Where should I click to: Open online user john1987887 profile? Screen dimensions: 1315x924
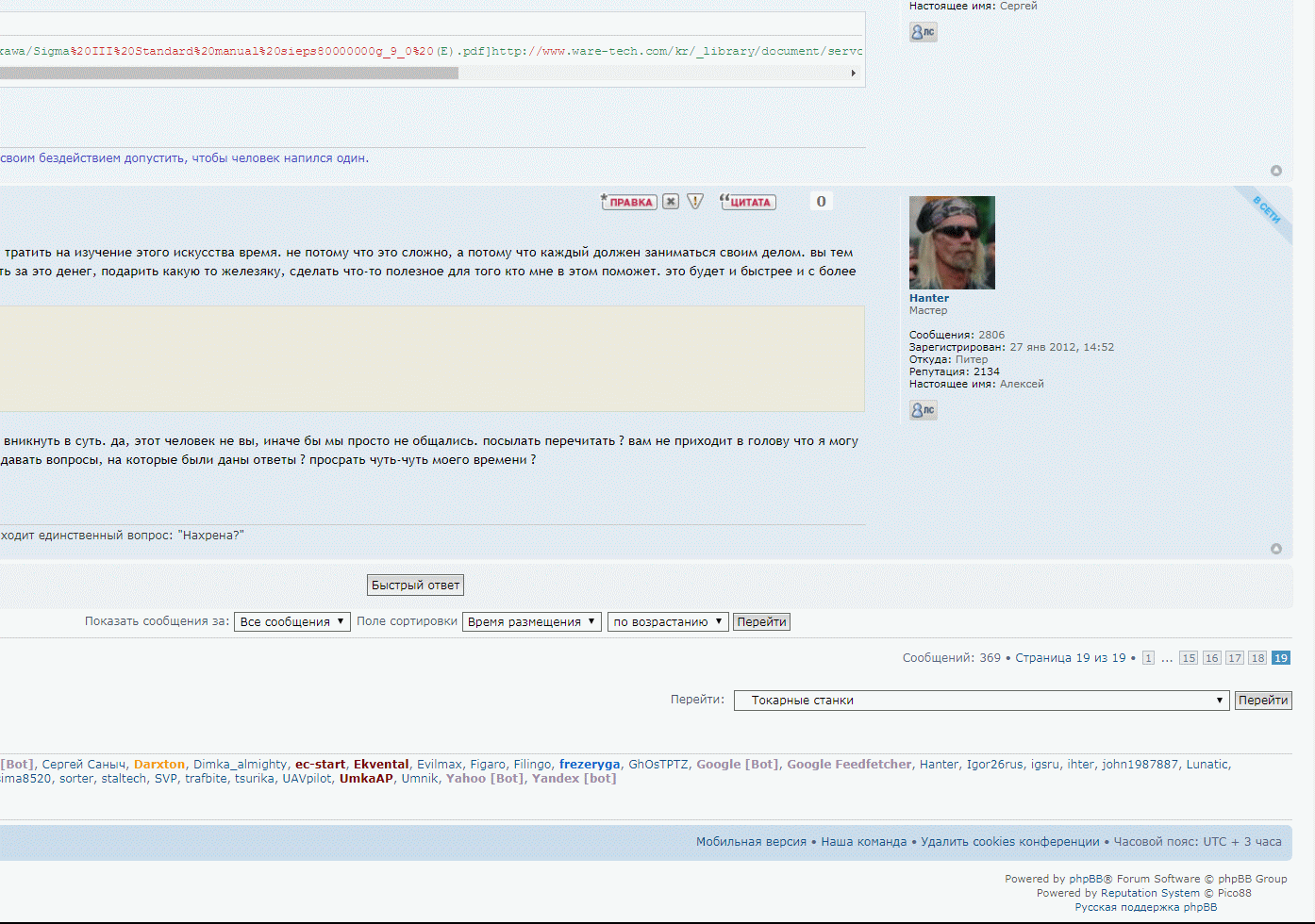click(1140, 765)
